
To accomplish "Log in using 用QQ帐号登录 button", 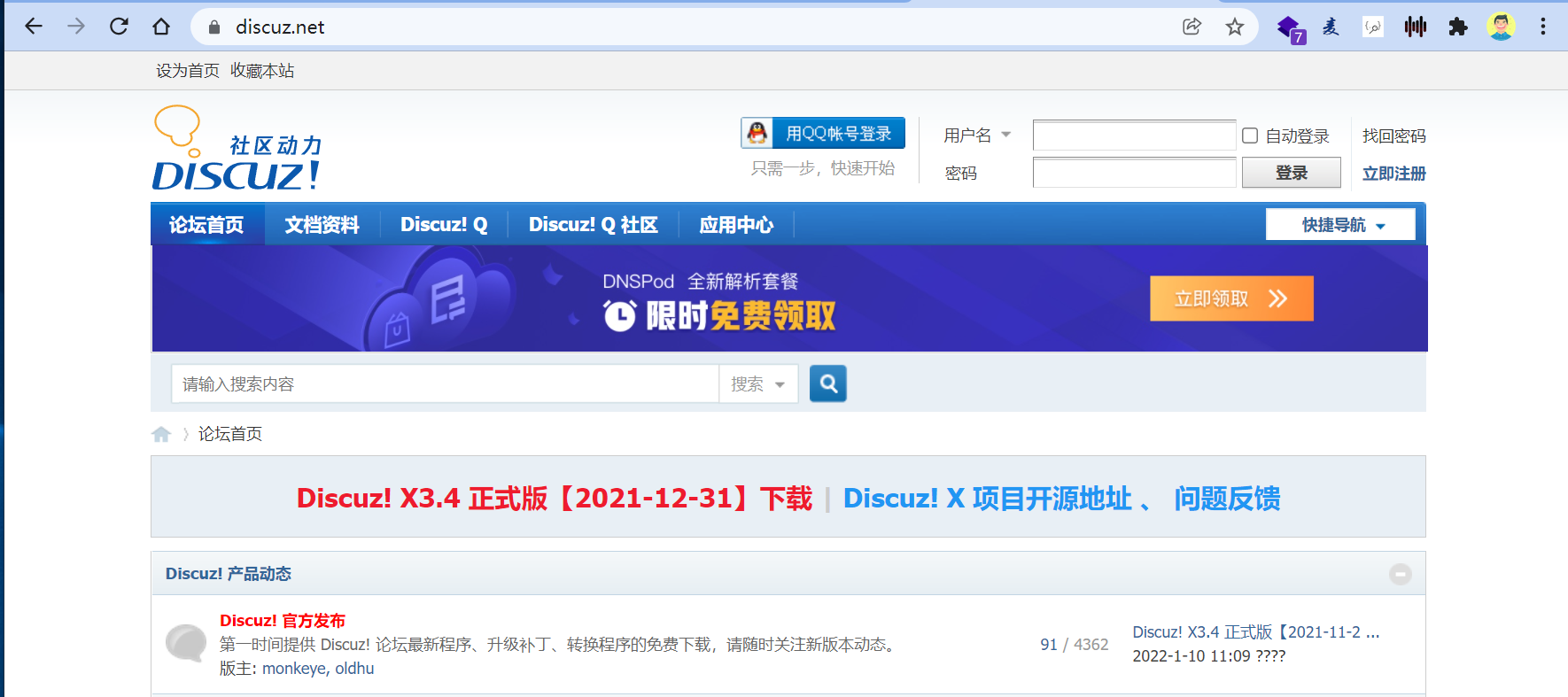I will point(823,134).
